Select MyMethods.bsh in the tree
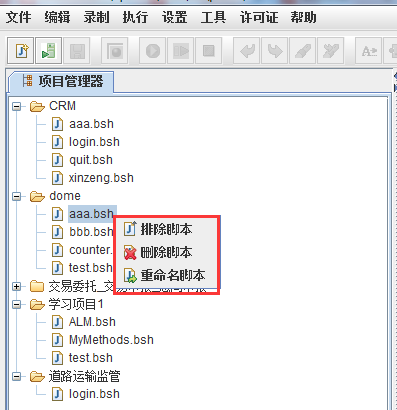 click(111, 340)
